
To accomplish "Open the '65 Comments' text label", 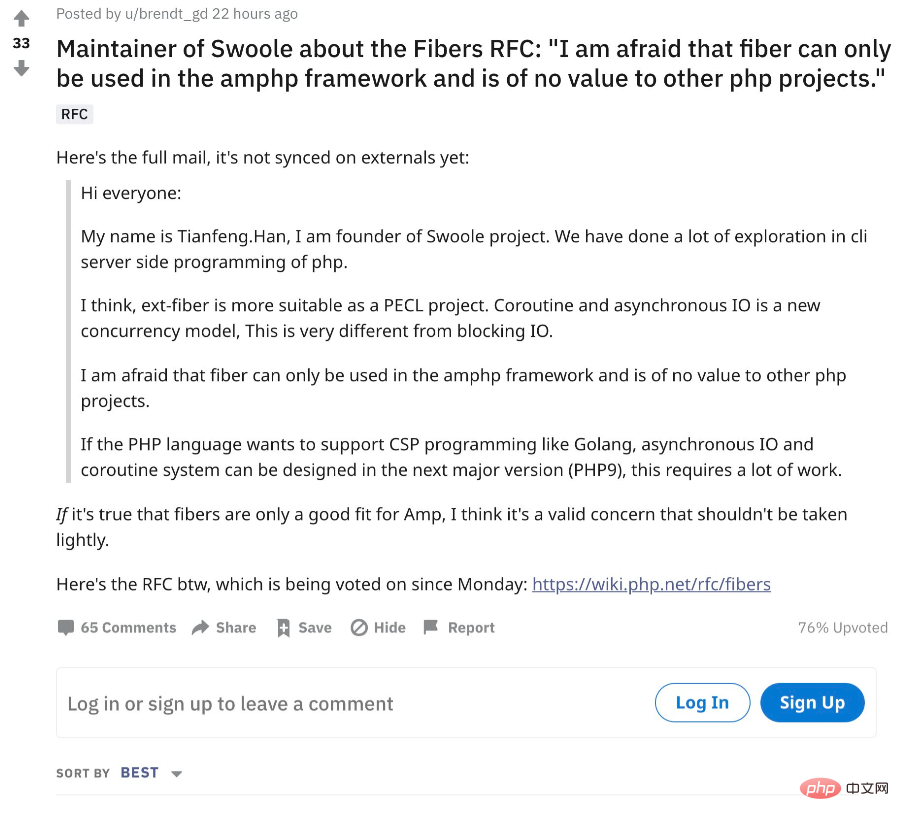I will pyautogui.click(x=128, y=628).
